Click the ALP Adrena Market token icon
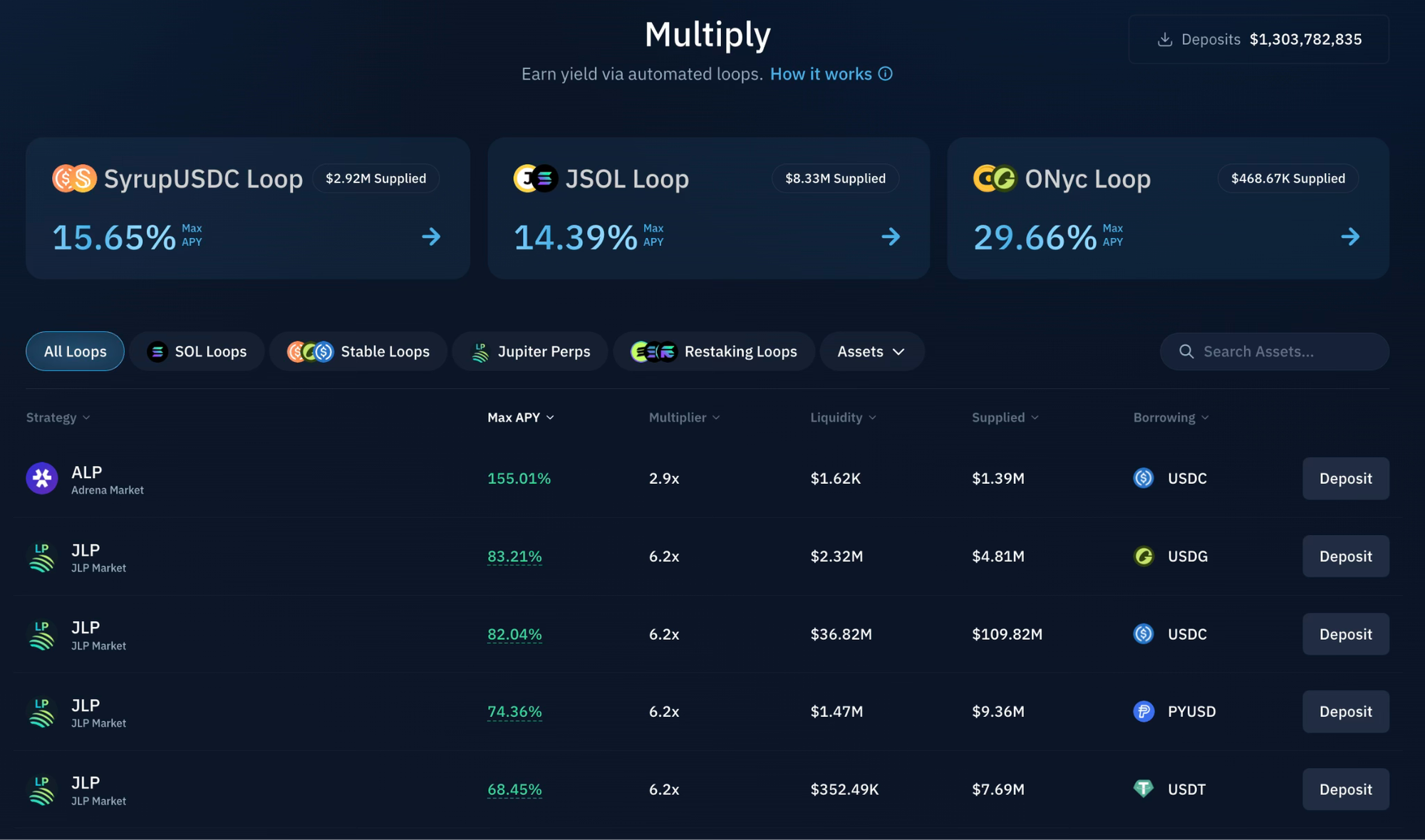The image size is (1425, 840). pos(42,479)
